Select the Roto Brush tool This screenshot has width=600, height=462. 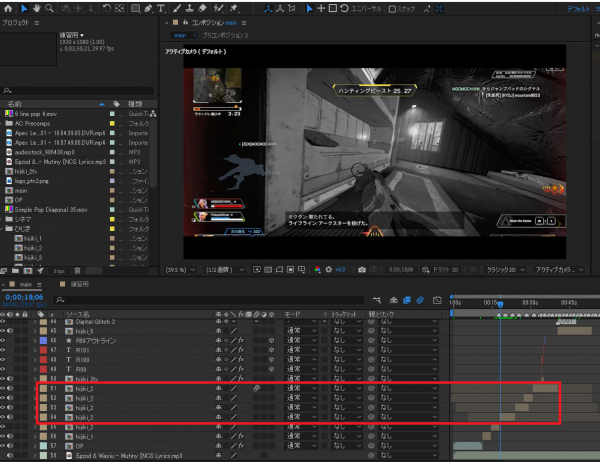(x=218, y=8)
